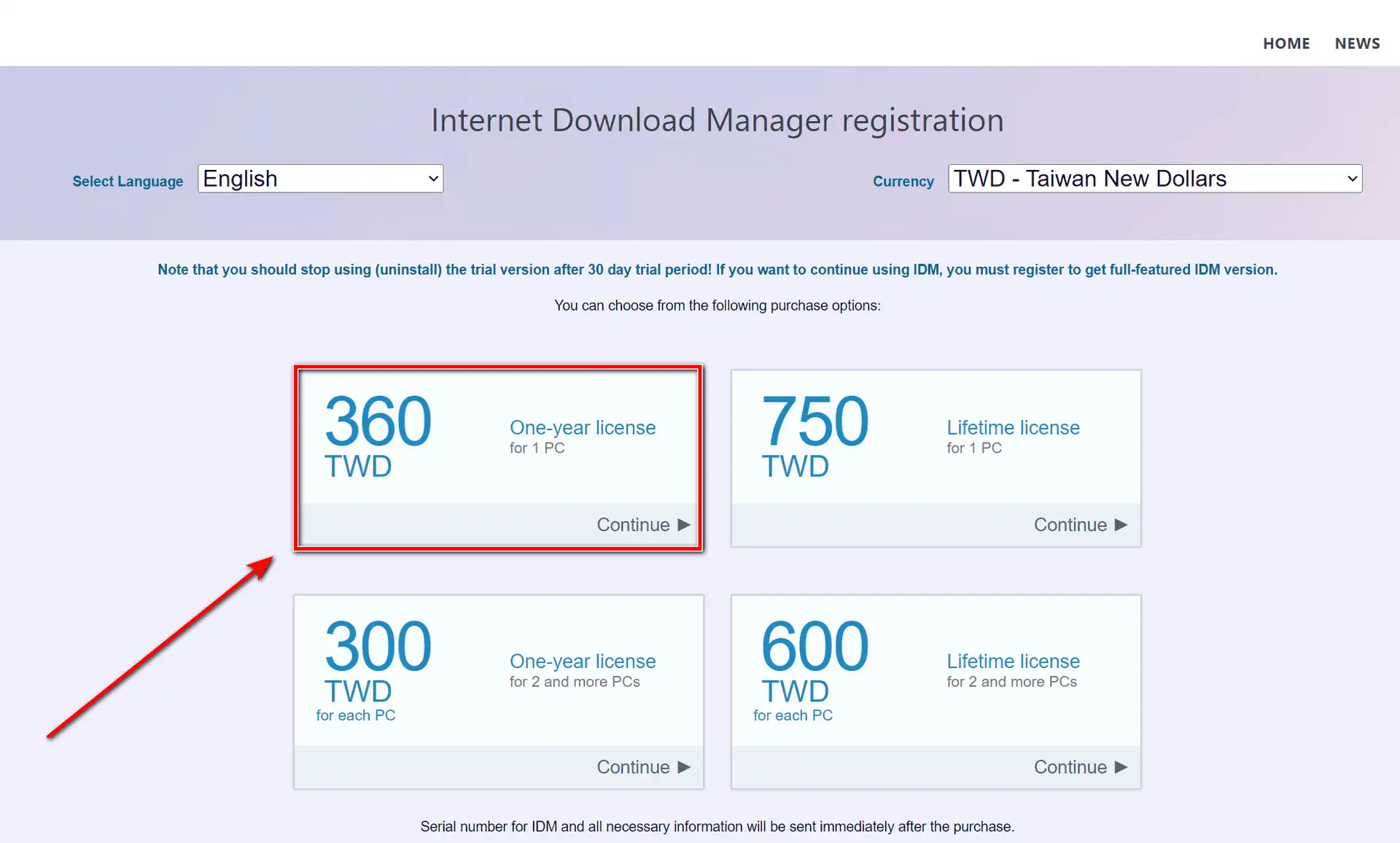Click the arrow icon beside Continue in 750 TWD card

[1121, 525]
